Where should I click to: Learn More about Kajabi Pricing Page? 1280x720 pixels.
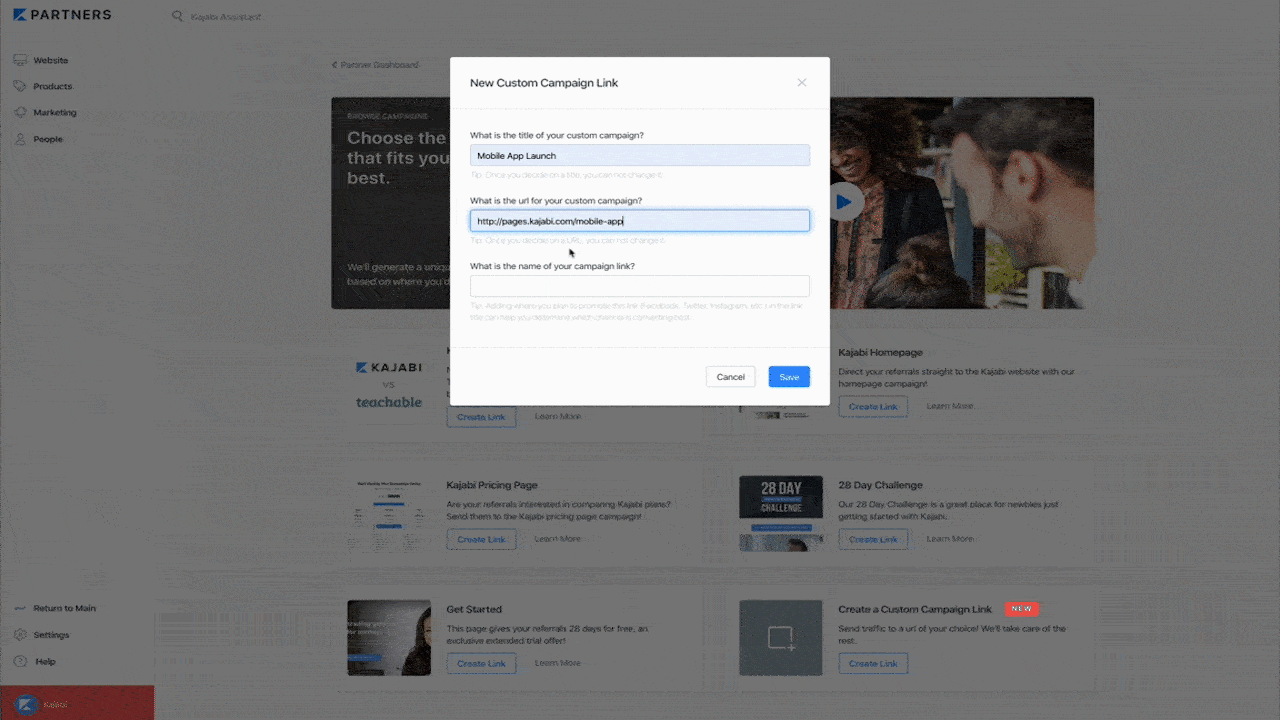click(558, 539)
